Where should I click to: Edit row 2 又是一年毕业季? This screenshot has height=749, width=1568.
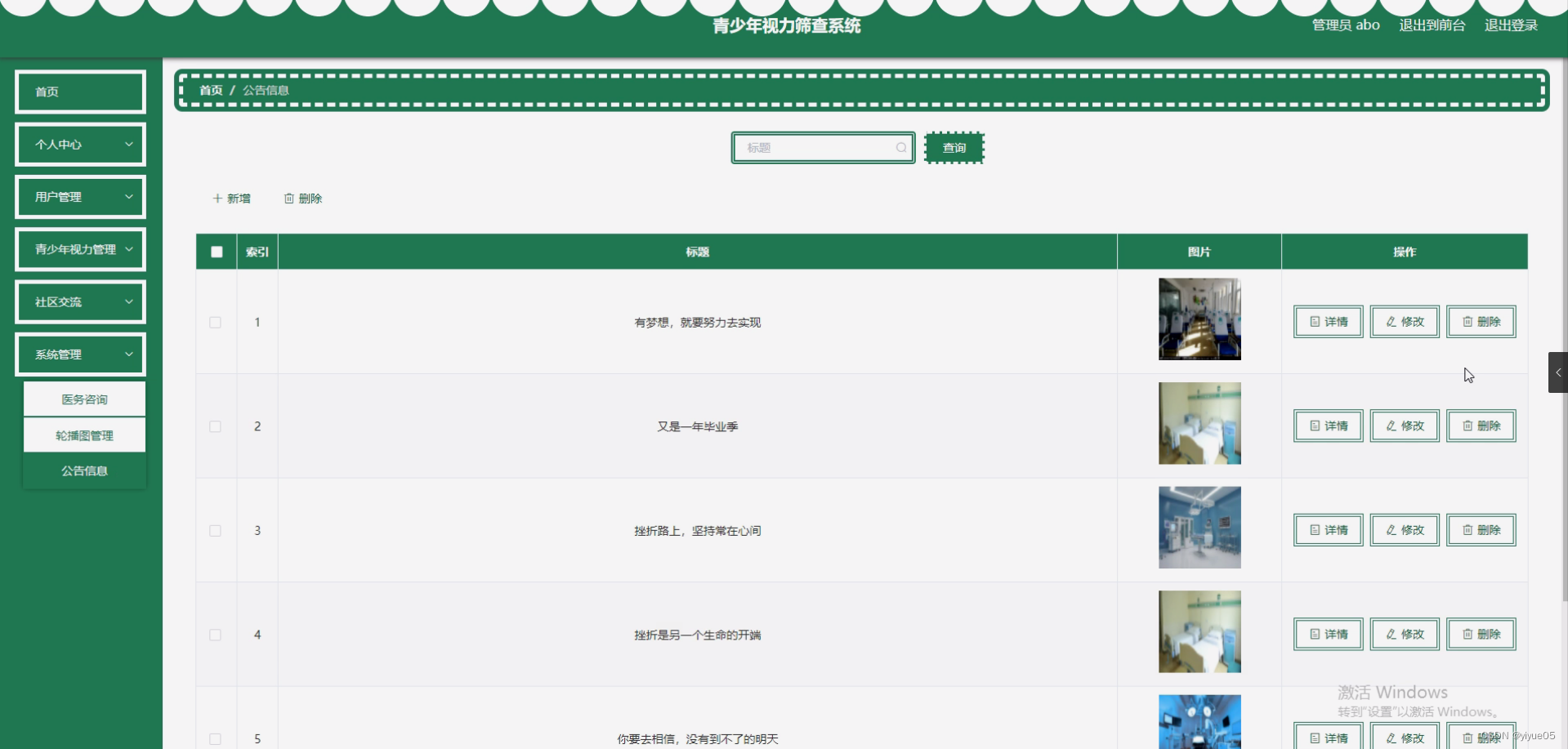[x=1405, y=426]
